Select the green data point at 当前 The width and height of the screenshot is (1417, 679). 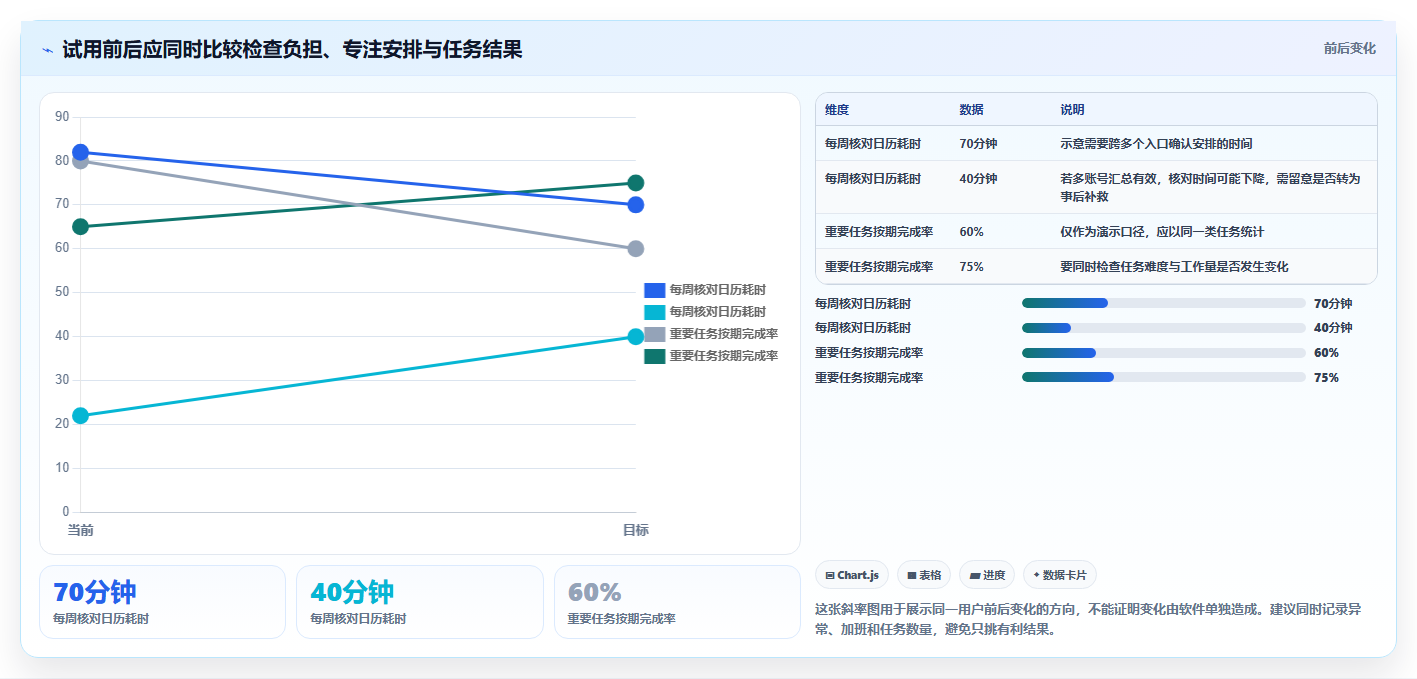point(80,227)
